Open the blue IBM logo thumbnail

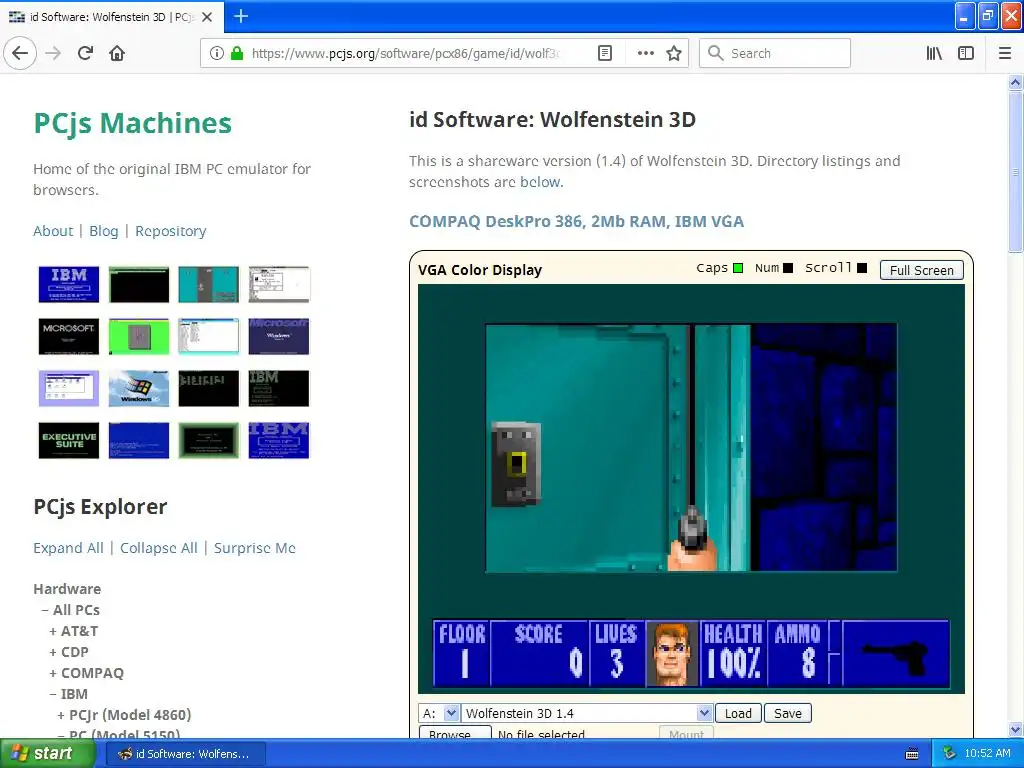pos(69,284)
